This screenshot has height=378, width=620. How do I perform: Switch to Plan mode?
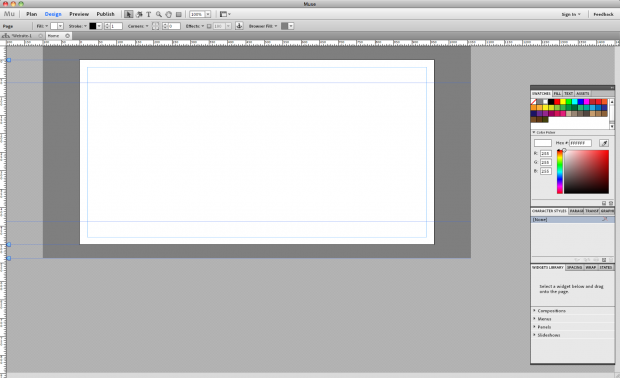point(32,14)
